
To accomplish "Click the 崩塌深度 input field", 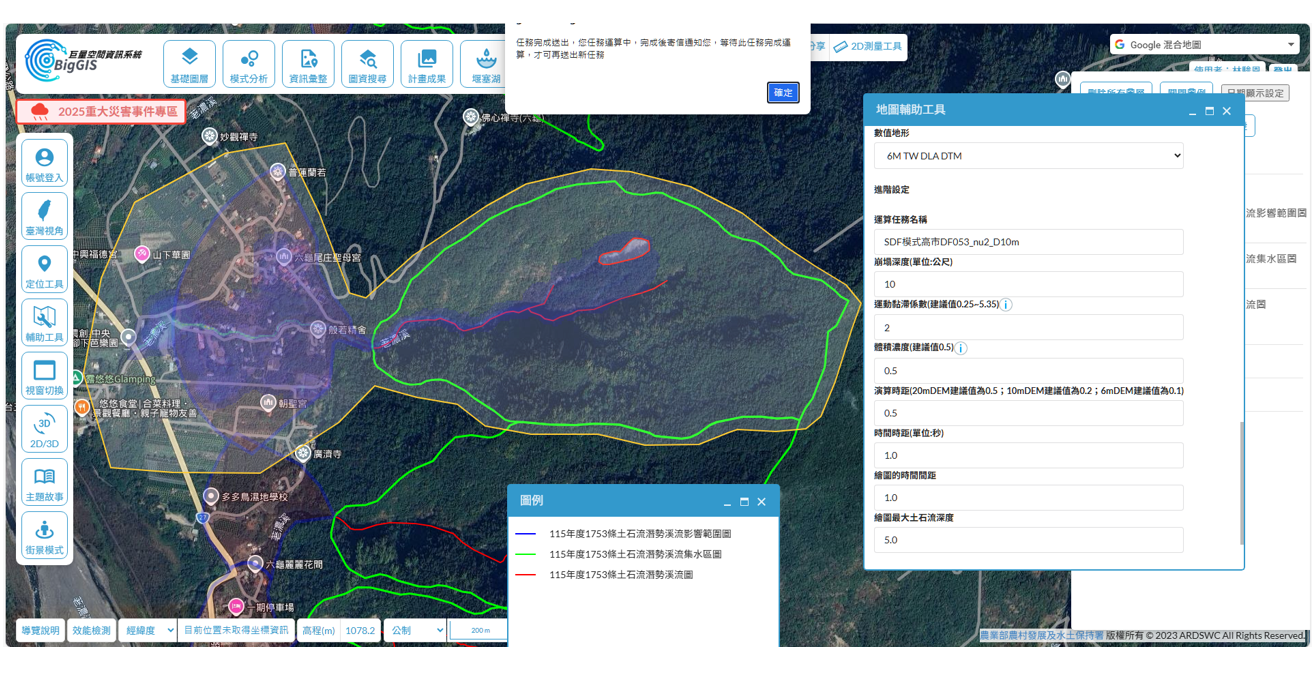I will point(1029,284).
